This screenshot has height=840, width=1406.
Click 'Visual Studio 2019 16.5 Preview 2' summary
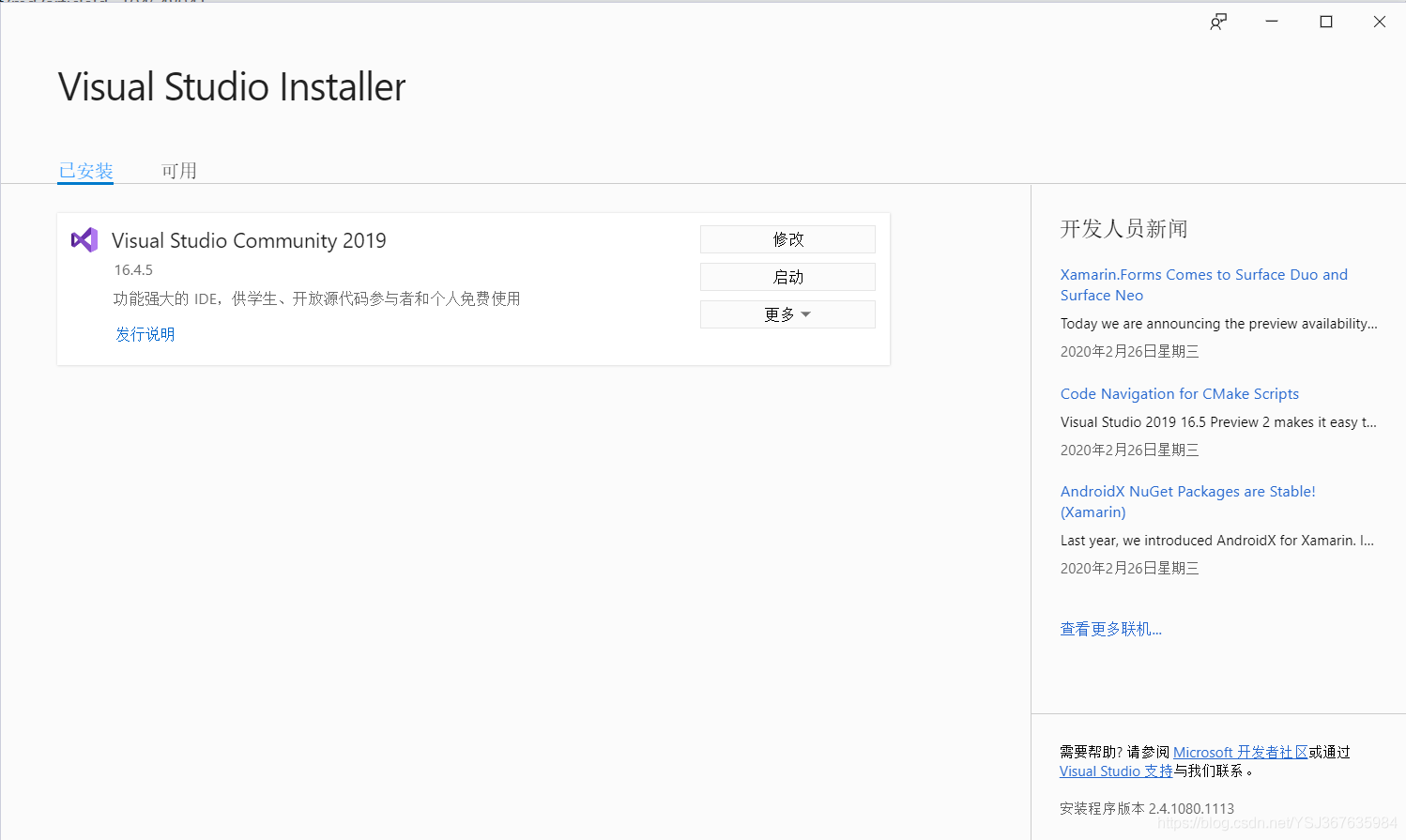1218,422
